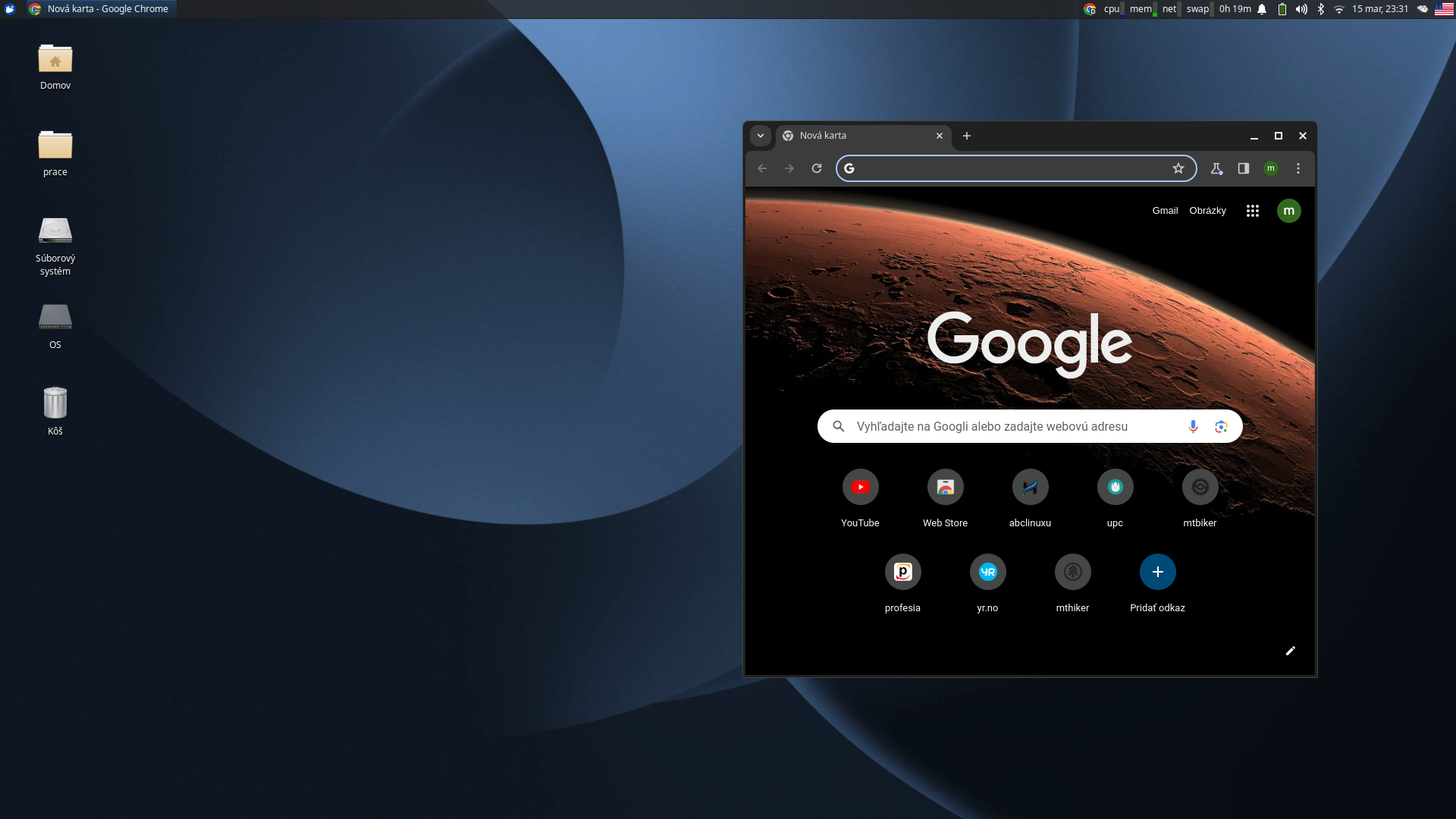The height and width of the screenshot is (819, 1456).
Task: Open the Gmail link
Action: 1165,211
